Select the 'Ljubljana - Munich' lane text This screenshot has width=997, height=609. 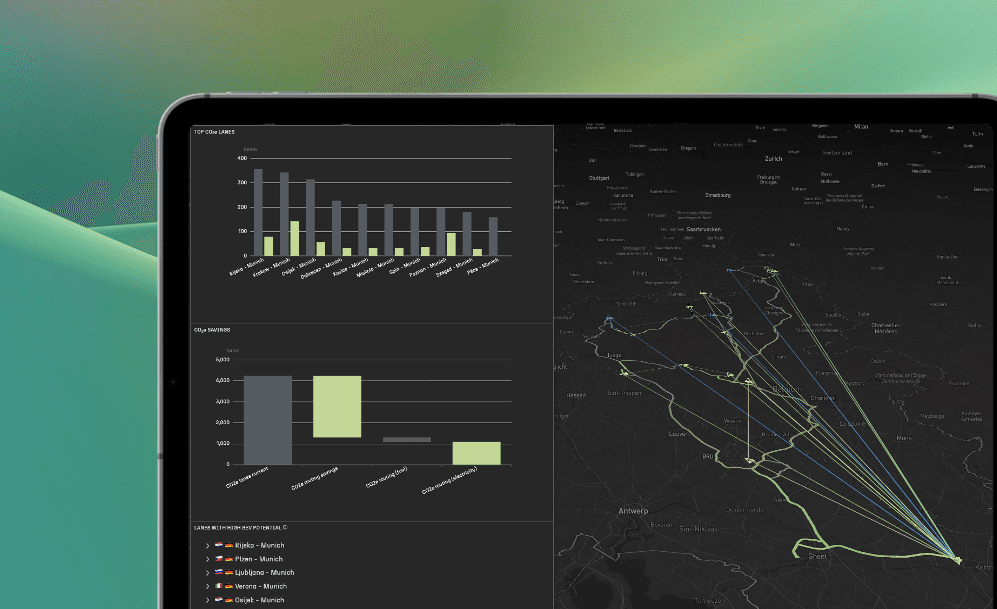[x=265, y=572]
